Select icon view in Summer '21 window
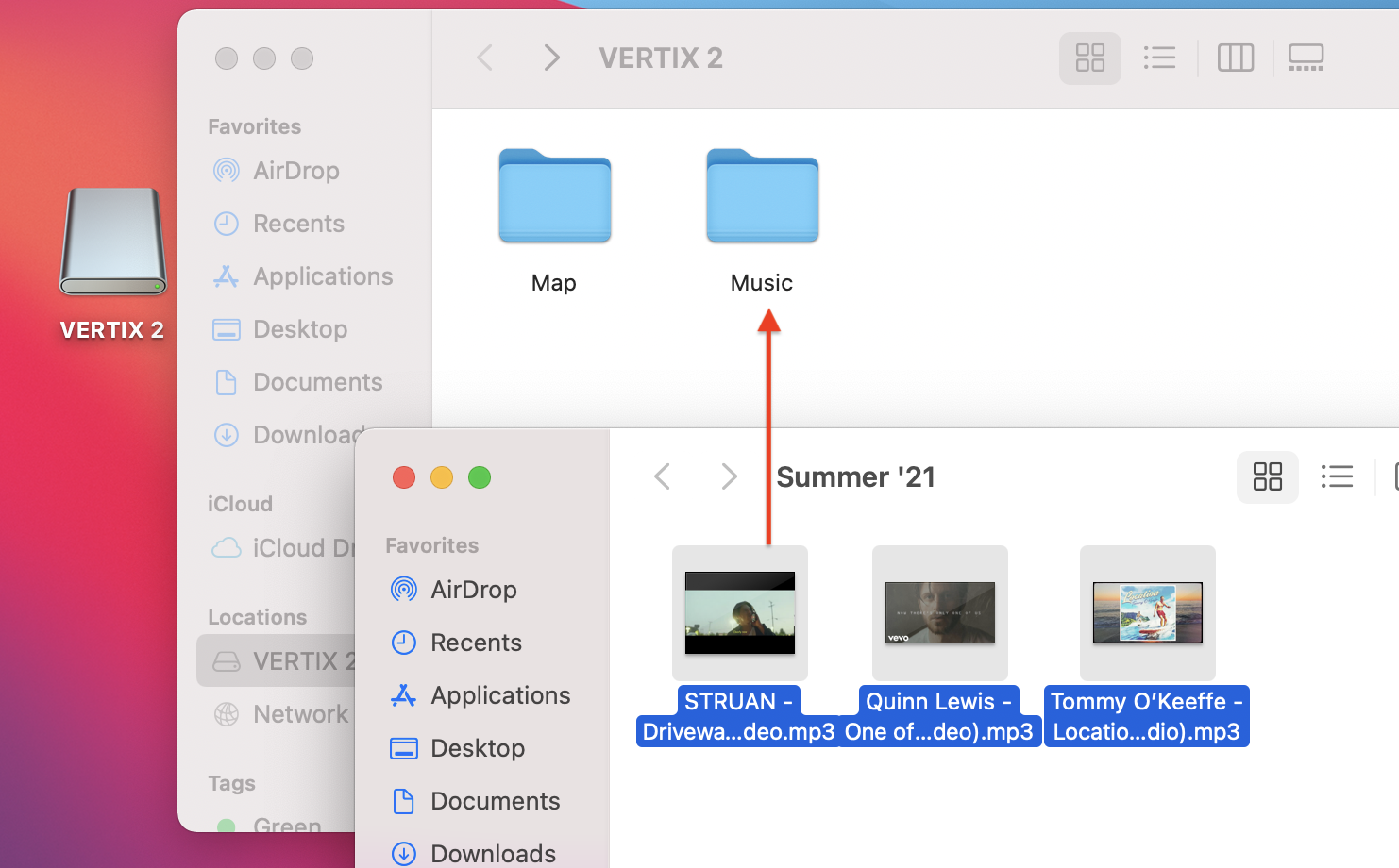The height and width of the screenshot is (868, 1399). pos(1267,476)
